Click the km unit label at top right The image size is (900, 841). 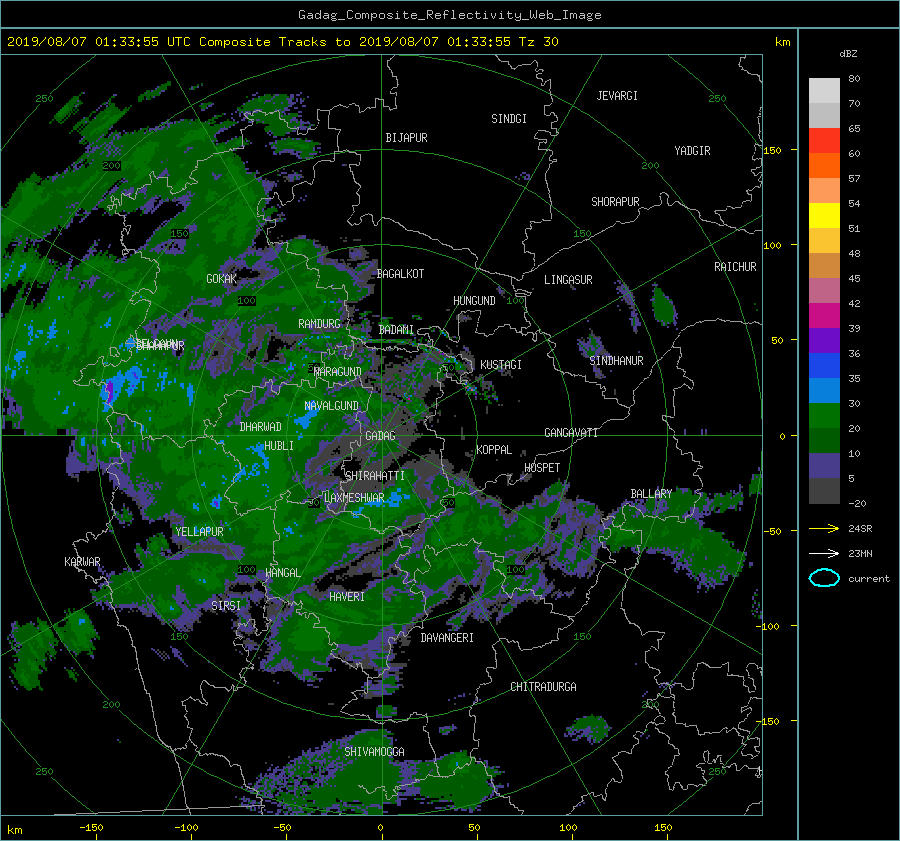coord(782,42)
